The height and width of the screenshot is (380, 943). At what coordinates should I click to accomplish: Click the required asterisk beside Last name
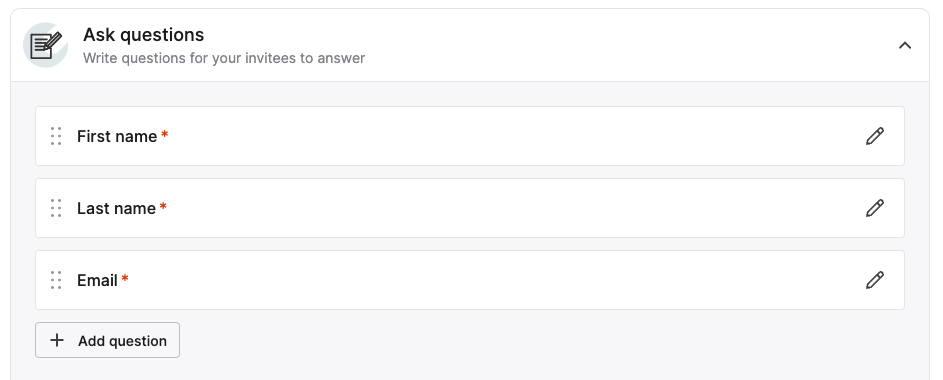click(163, 207)
